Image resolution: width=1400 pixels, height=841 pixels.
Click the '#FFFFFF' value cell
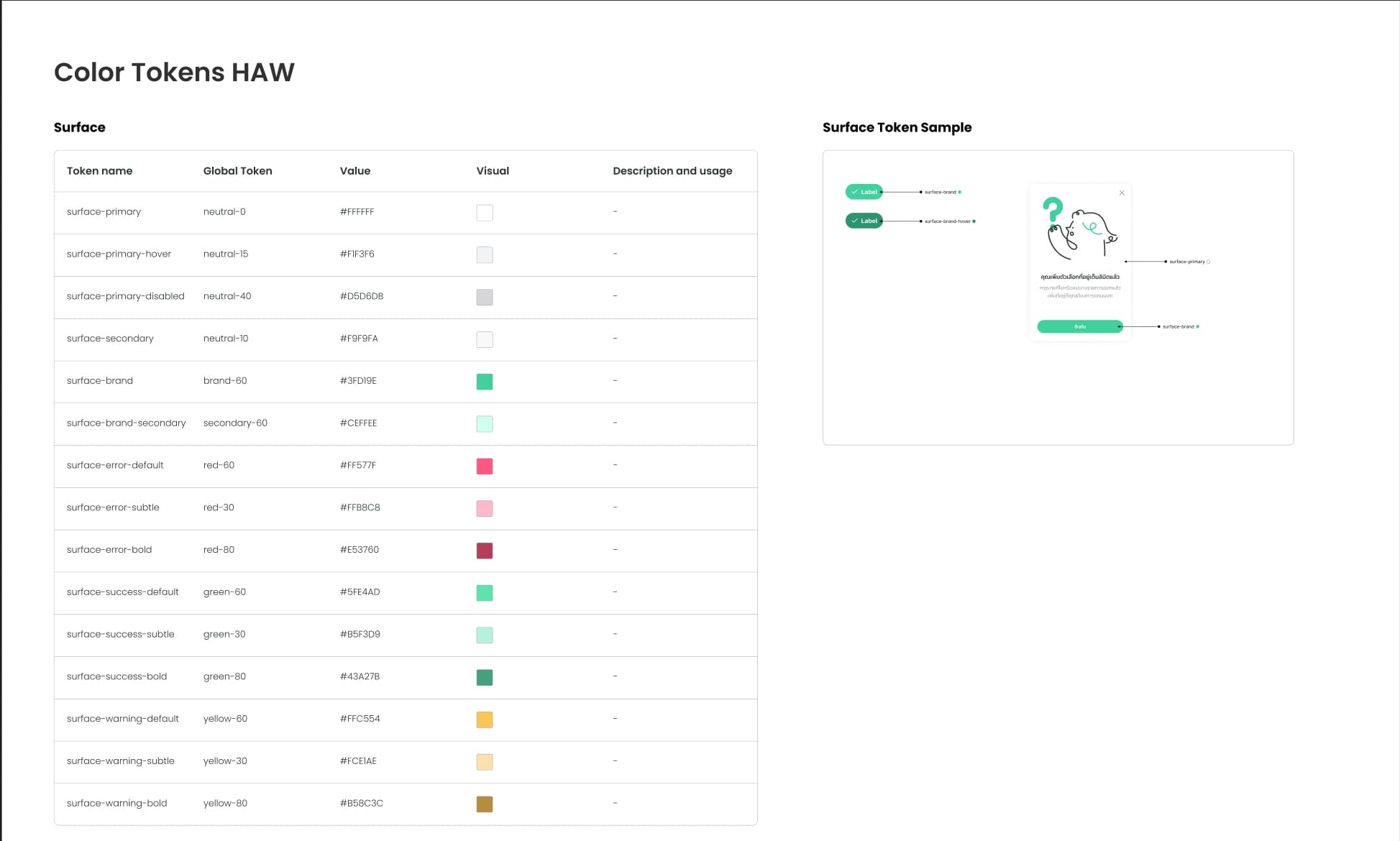[357, 212]
